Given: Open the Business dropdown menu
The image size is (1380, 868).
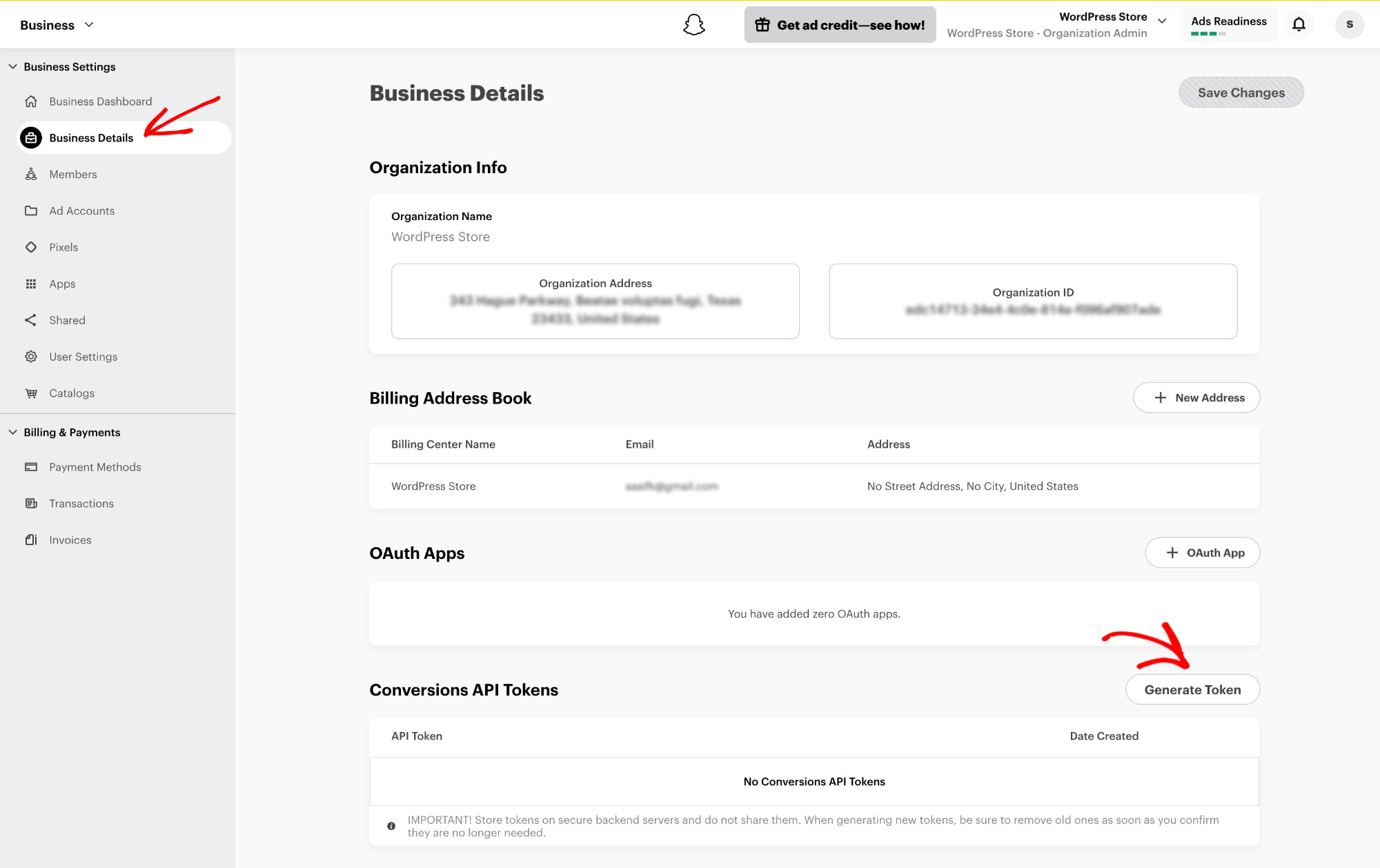Looking at the screenshot, I should [x=57, y=25].
